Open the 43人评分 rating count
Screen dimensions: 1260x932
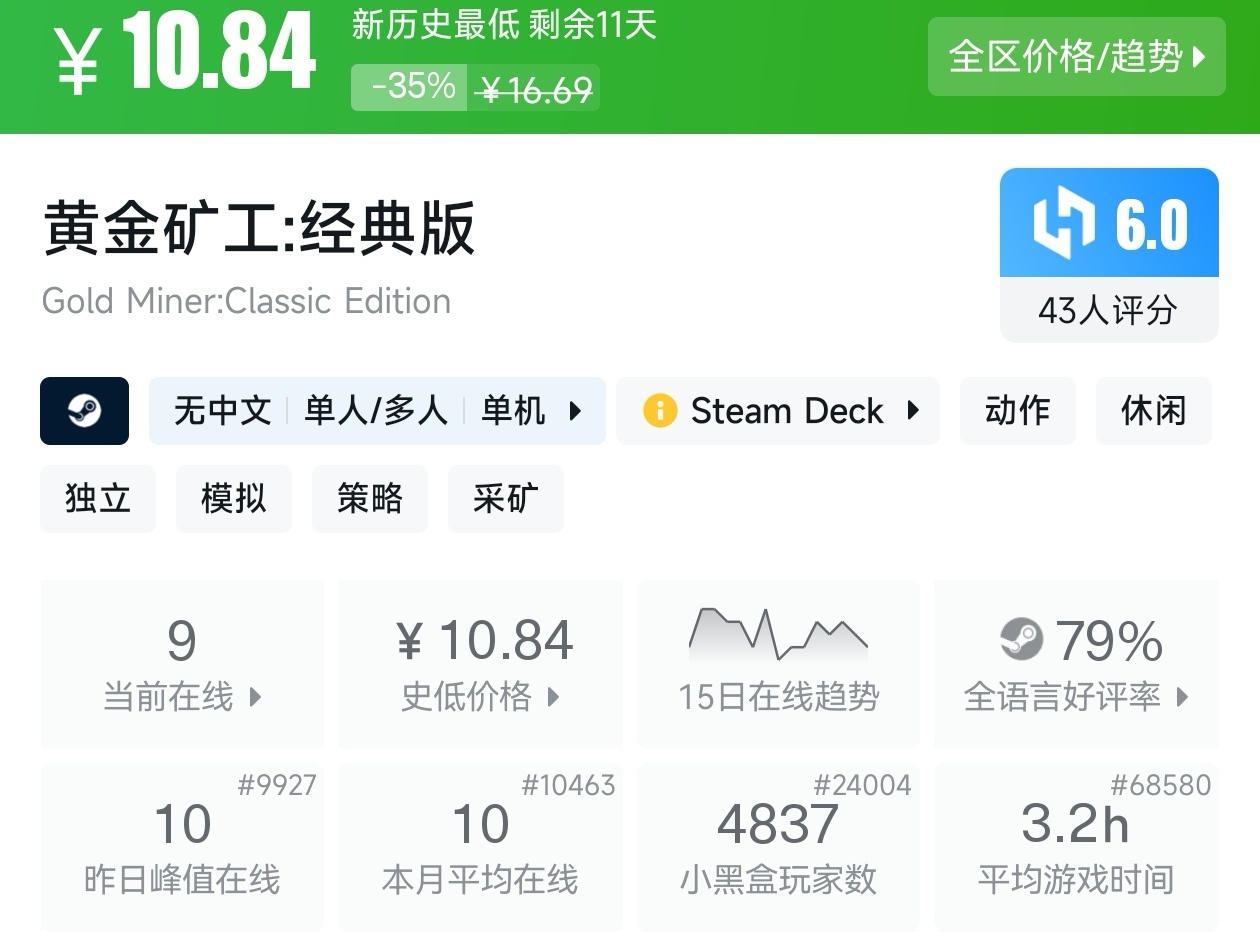click(1108, 311)
